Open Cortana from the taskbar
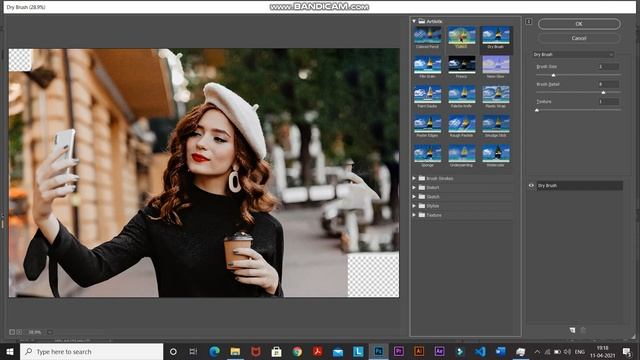The height and width of the screenshot is (360, 640). pos(173,351)
